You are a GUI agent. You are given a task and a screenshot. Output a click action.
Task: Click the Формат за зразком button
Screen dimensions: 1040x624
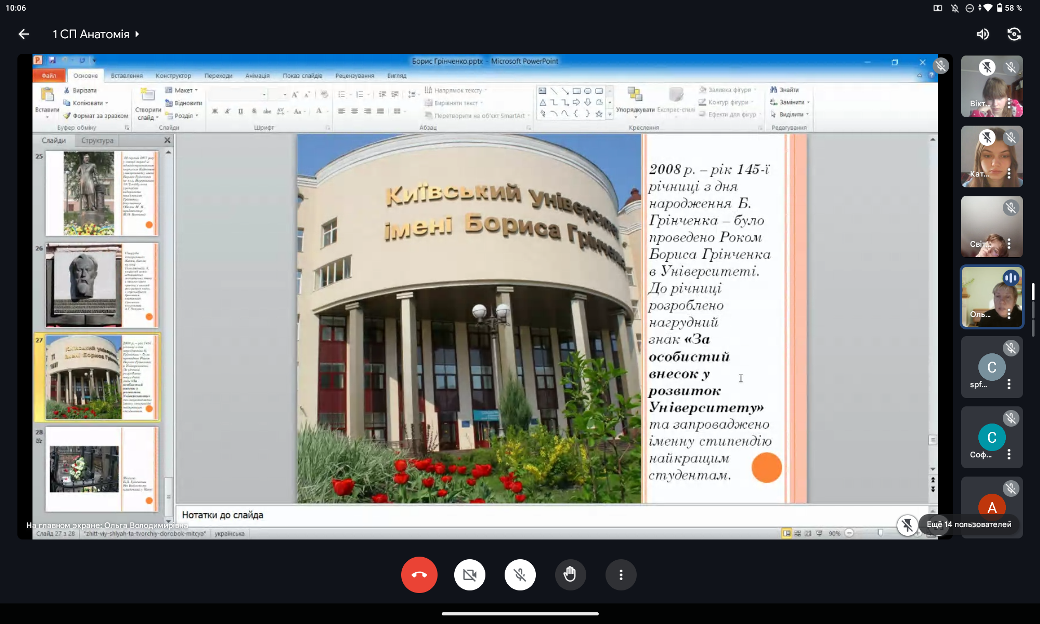(x=98, y=115)
